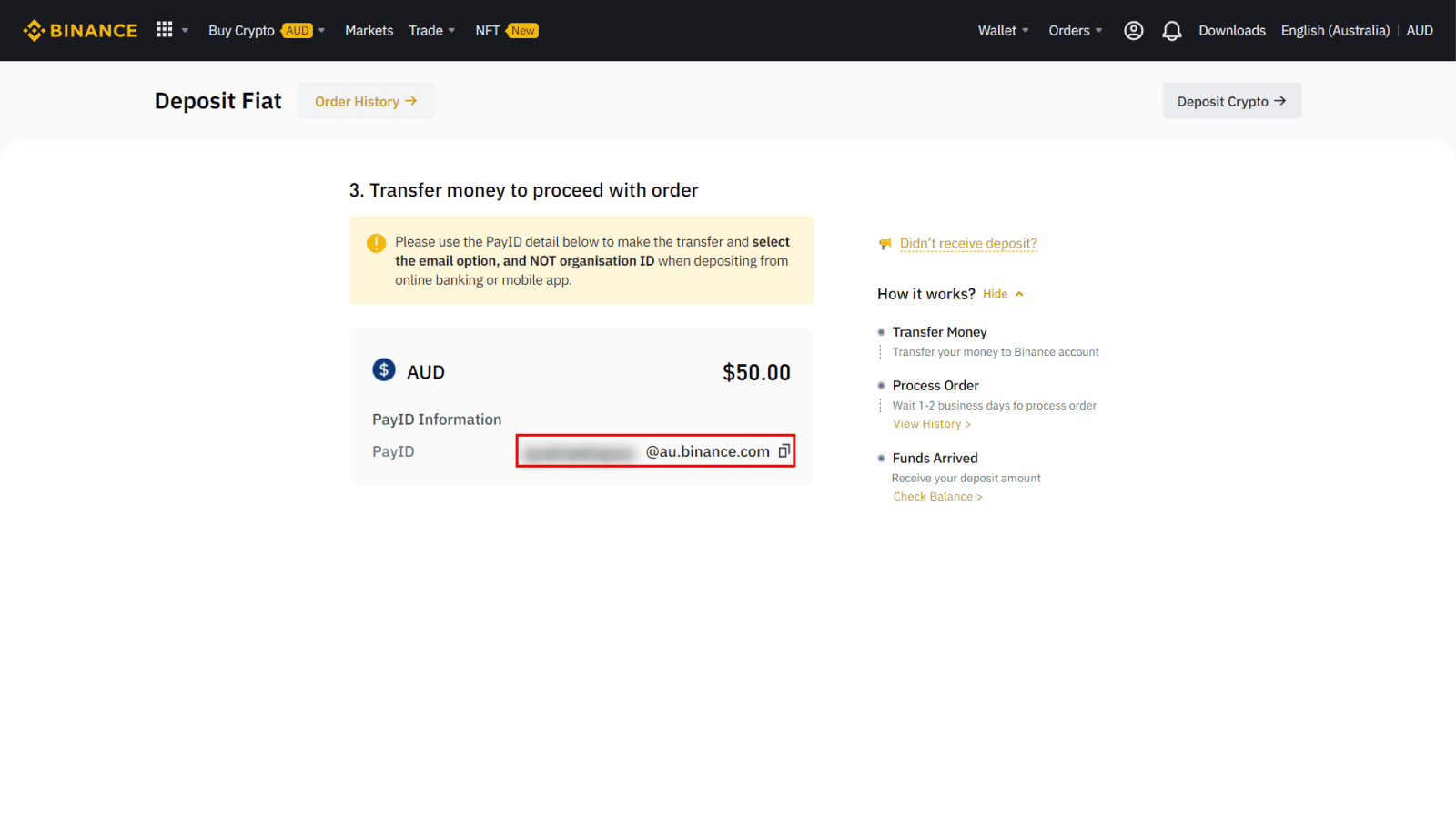Click the yellow warning icon in notice
Image resolution: width=1456 pixels, height=819 pixels.
(x=376, y=243)
